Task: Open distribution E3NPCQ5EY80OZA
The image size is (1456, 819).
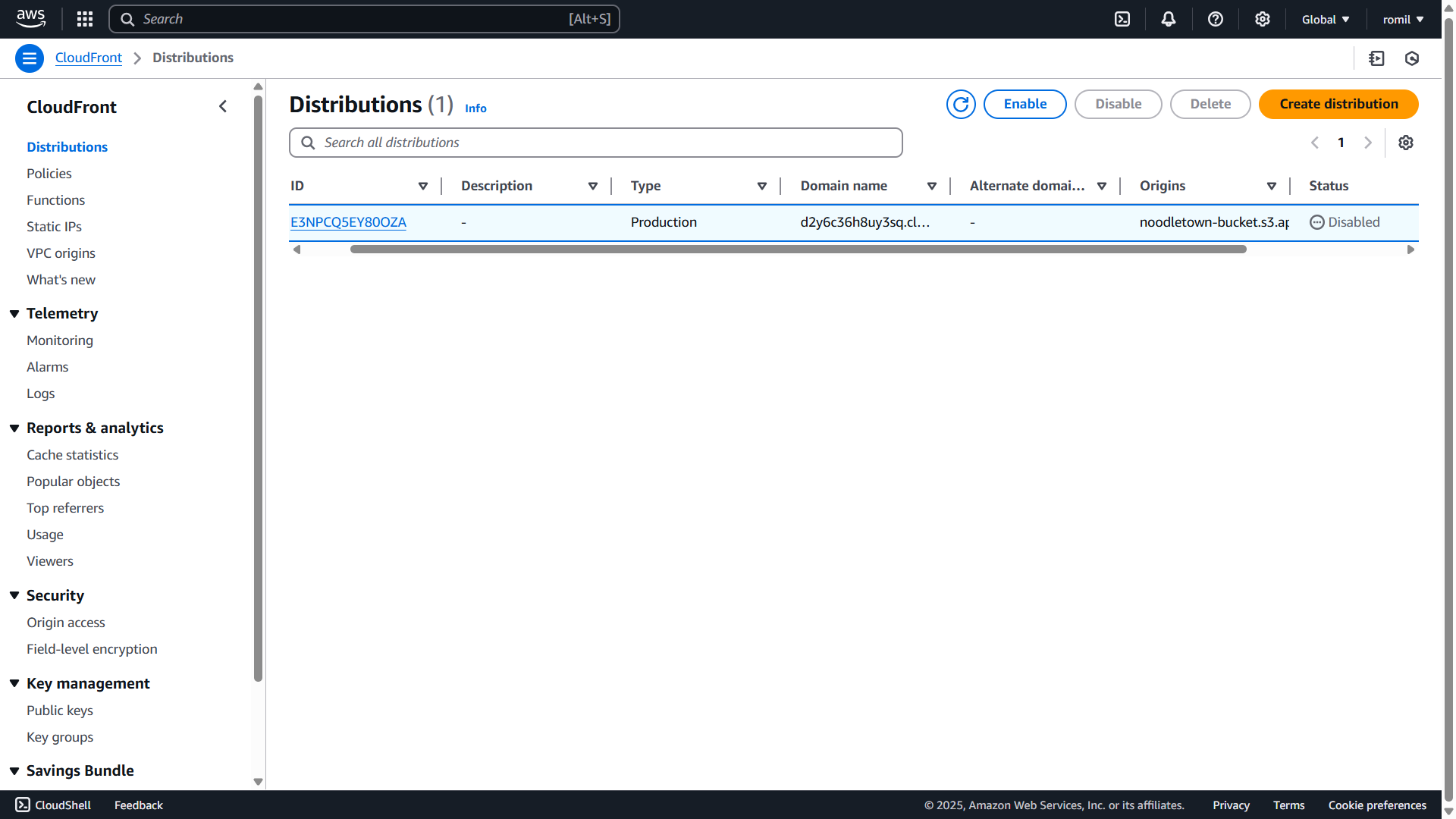Action: pyautogui.click(x=348, y=222)
